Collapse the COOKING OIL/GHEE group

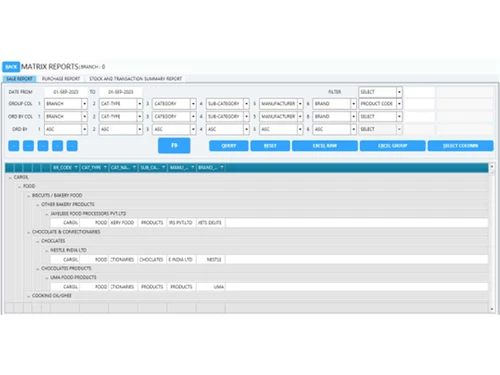click(x=28, y=296)
